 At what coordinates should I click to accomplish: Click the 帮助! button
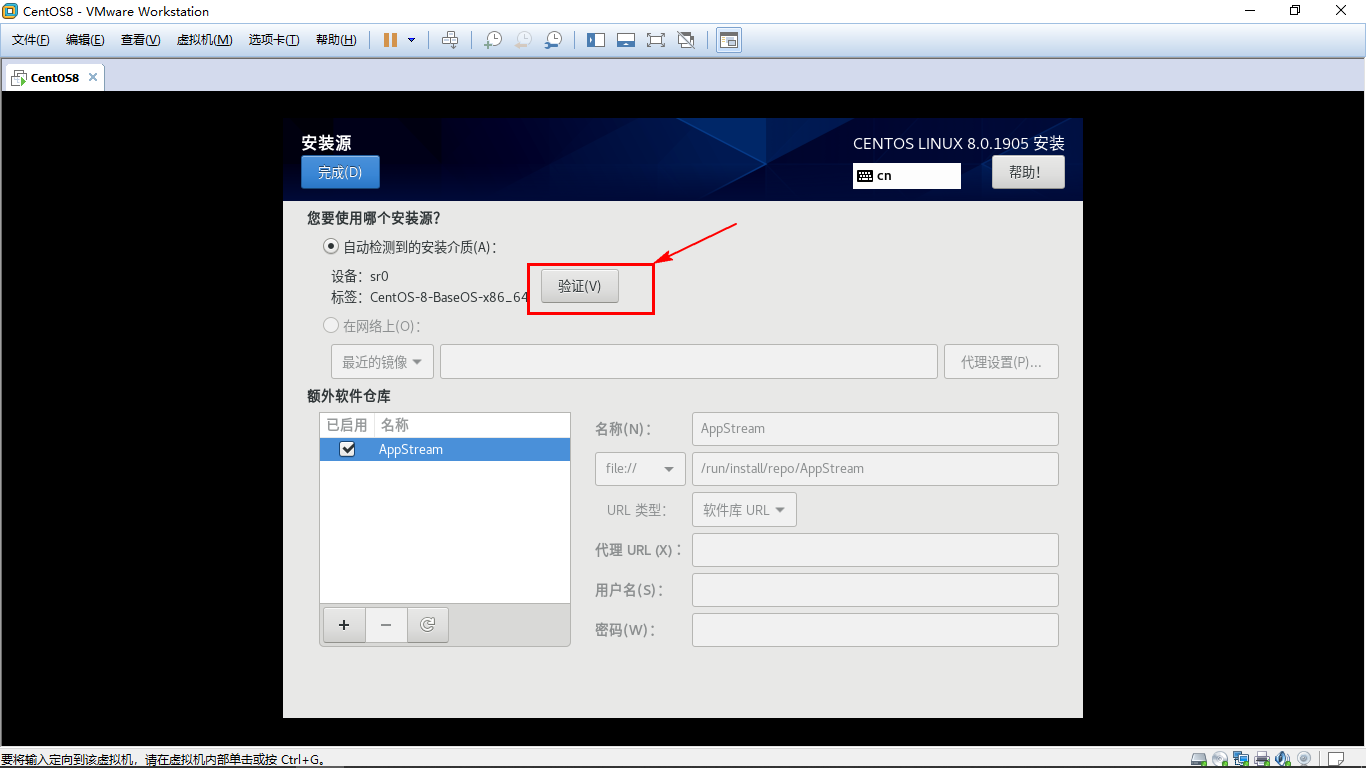tap(1028, 172)
